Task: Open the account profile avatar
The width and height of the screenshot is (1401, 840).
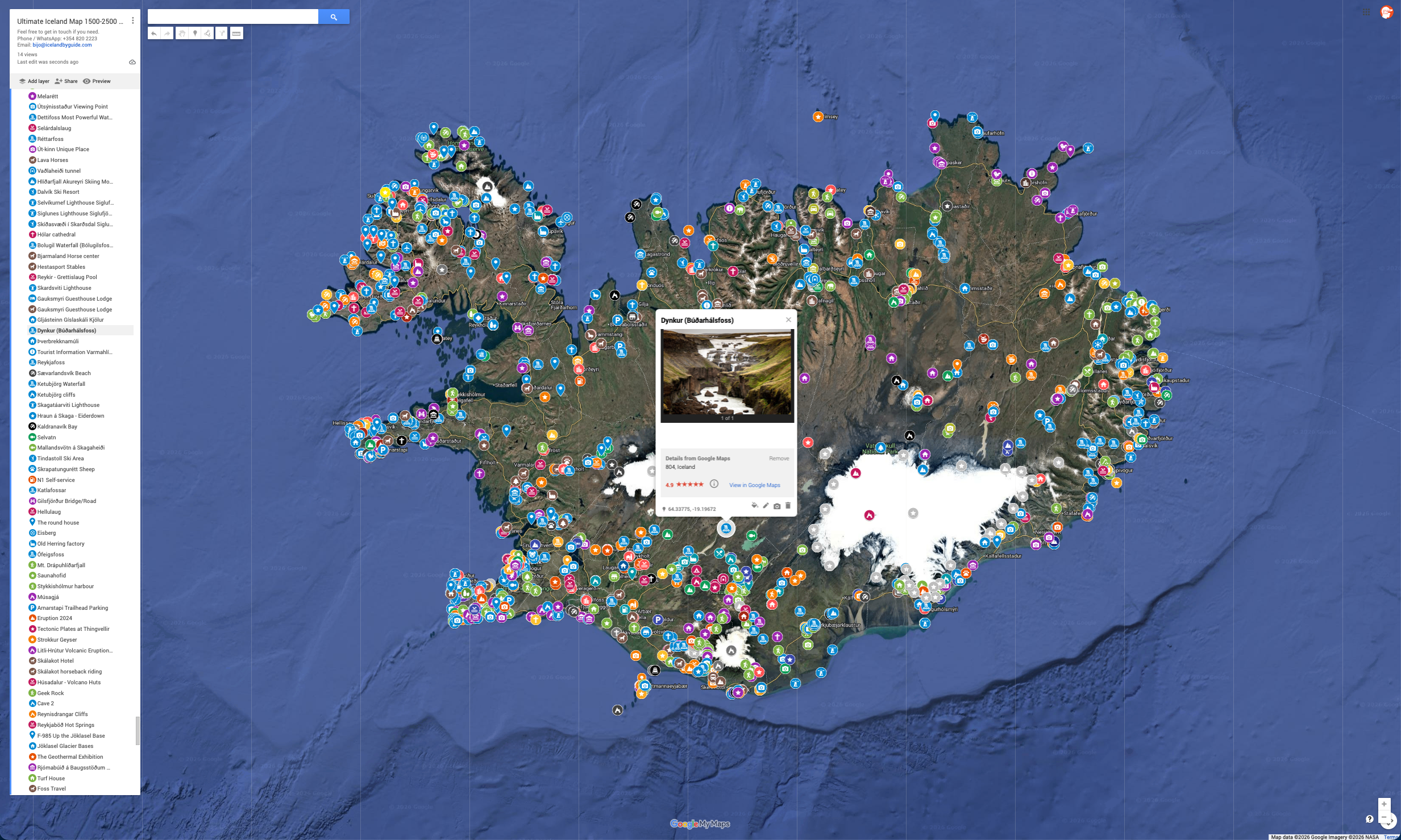Action: tap(1387, 13)
